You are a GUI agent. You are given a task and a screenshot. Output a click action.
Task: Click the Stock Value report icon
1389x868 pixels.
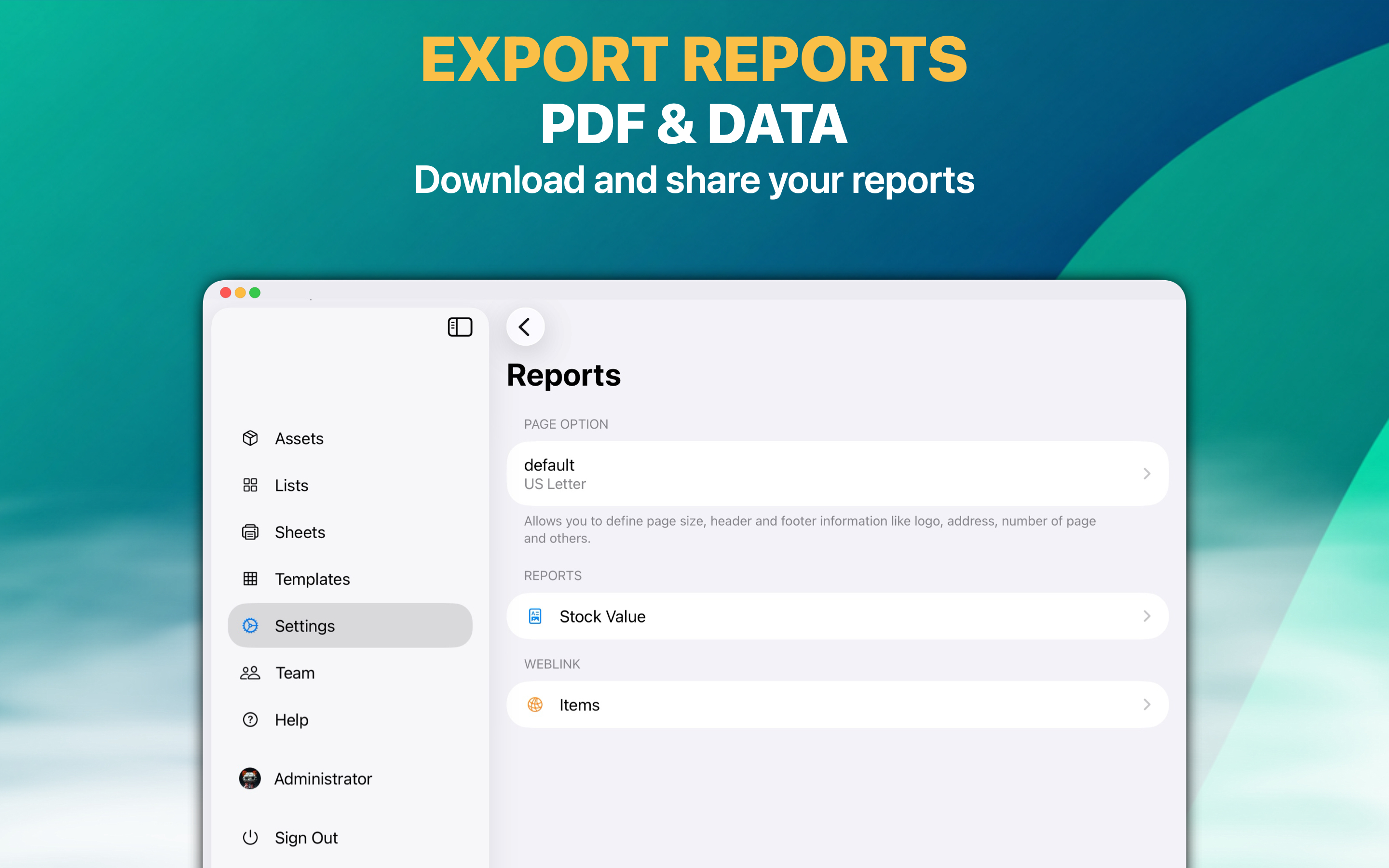tap(535, 616)
